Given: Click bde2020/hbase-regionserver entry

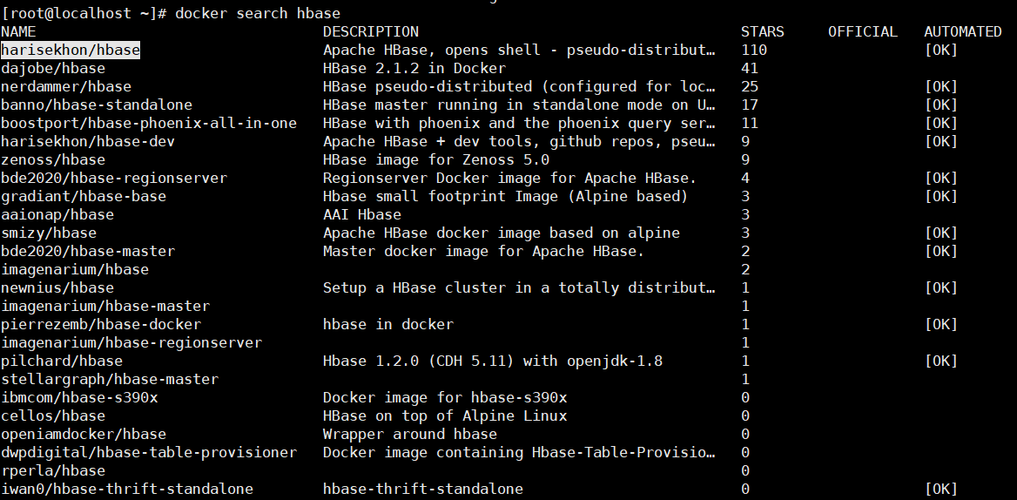Looking at the screenshot, I should pos(114,178).
